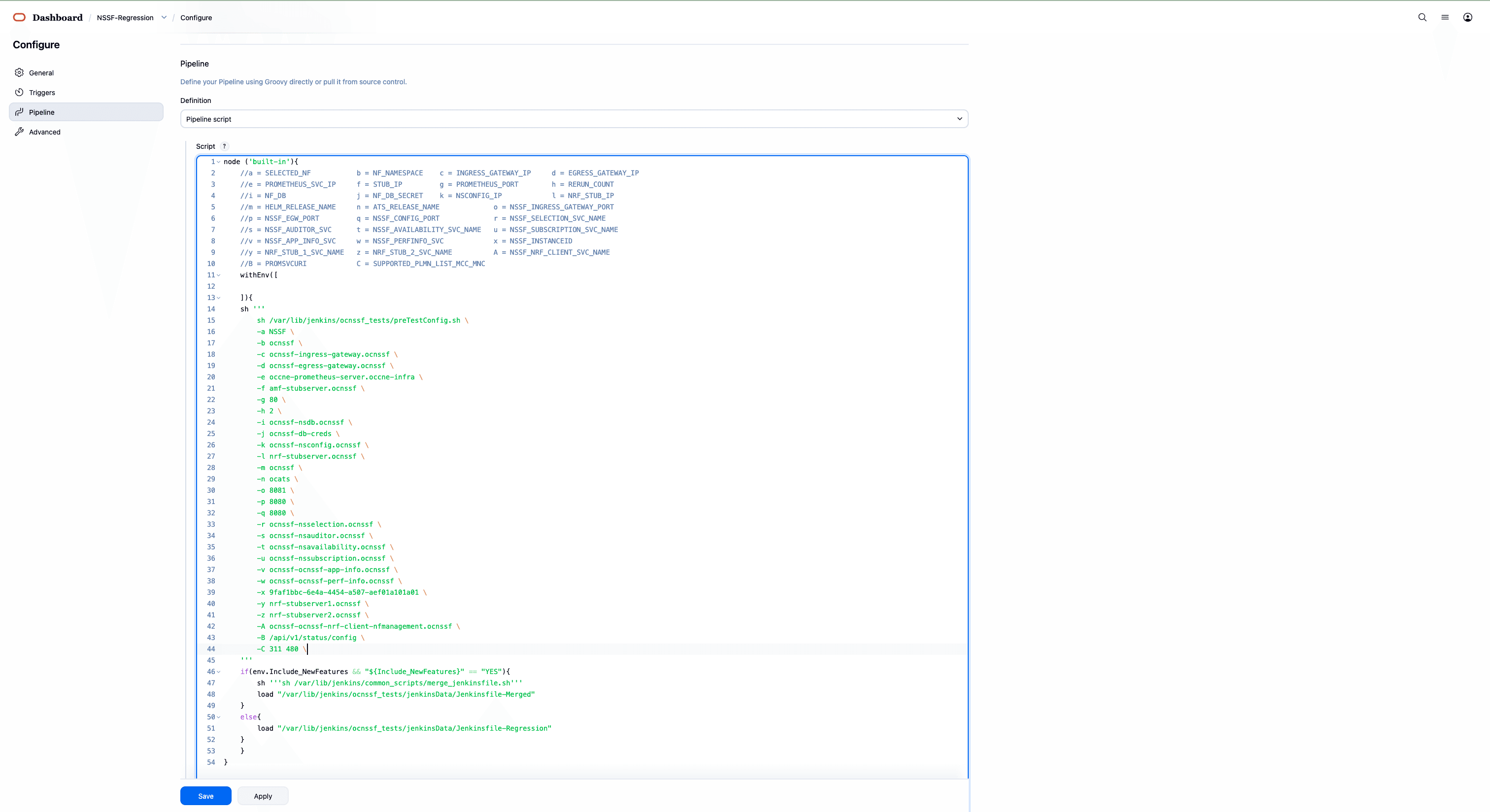Click node ('built-in') line 1
This screenshot has height=812, width=1490.
click(261, 162)
